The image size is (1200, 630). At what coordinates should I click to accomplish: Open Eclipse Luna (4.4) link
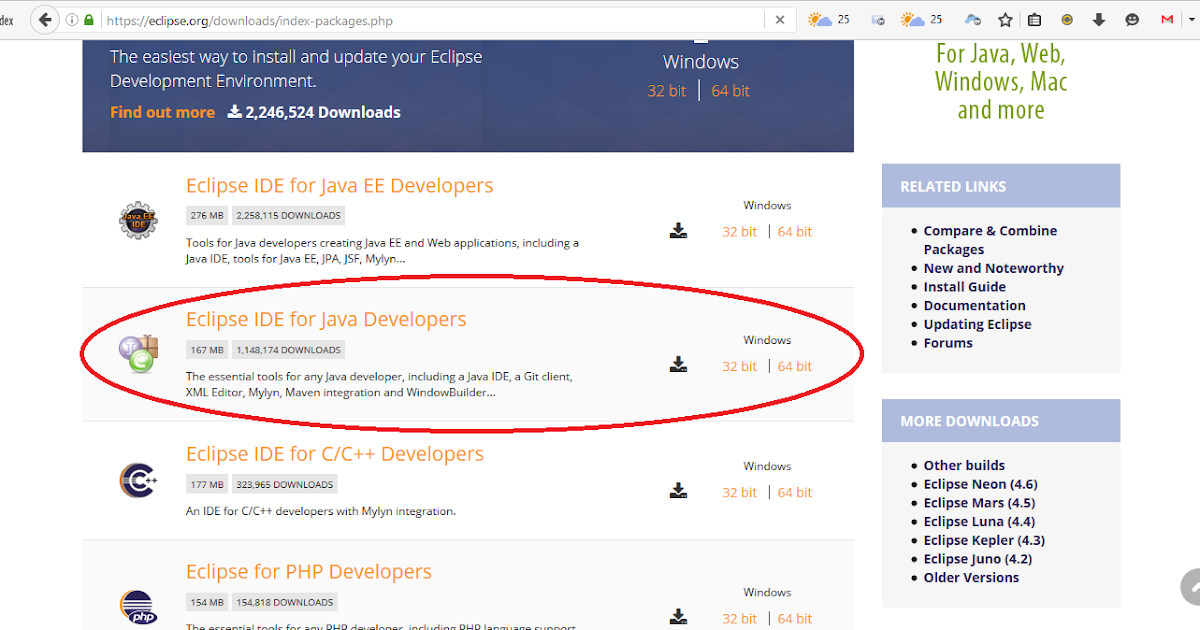[979, 521]
